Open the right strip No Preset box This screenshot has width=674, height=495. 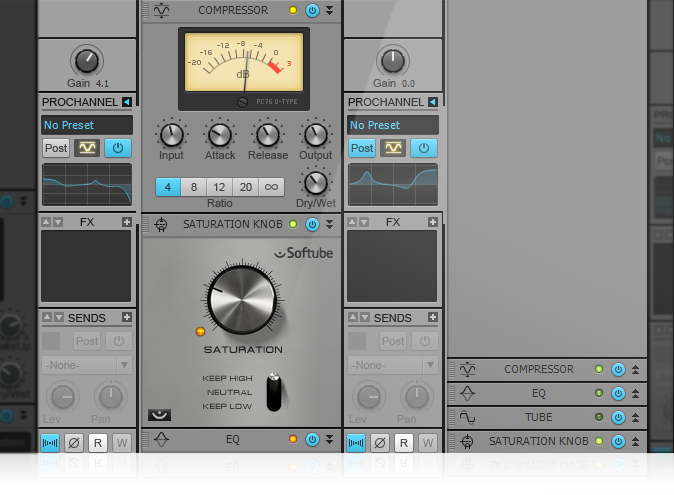393,125
